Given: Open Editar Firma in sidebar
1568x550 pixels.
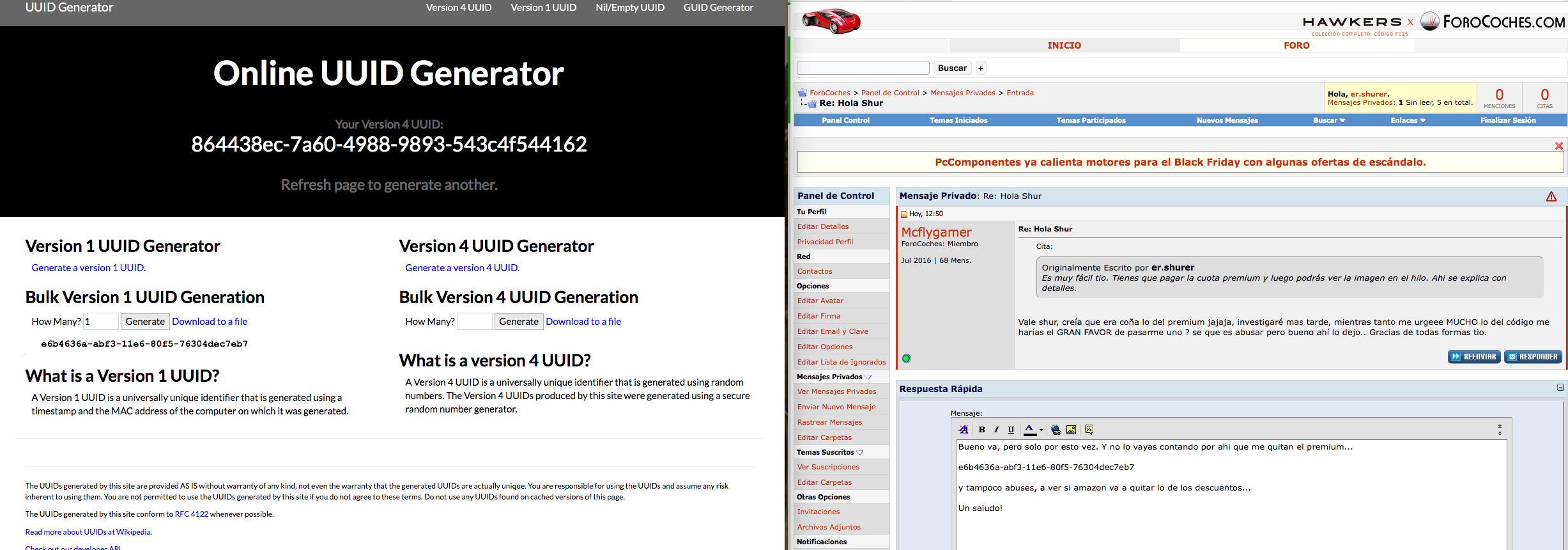Looking at the screenshot, I should (819, 316).
